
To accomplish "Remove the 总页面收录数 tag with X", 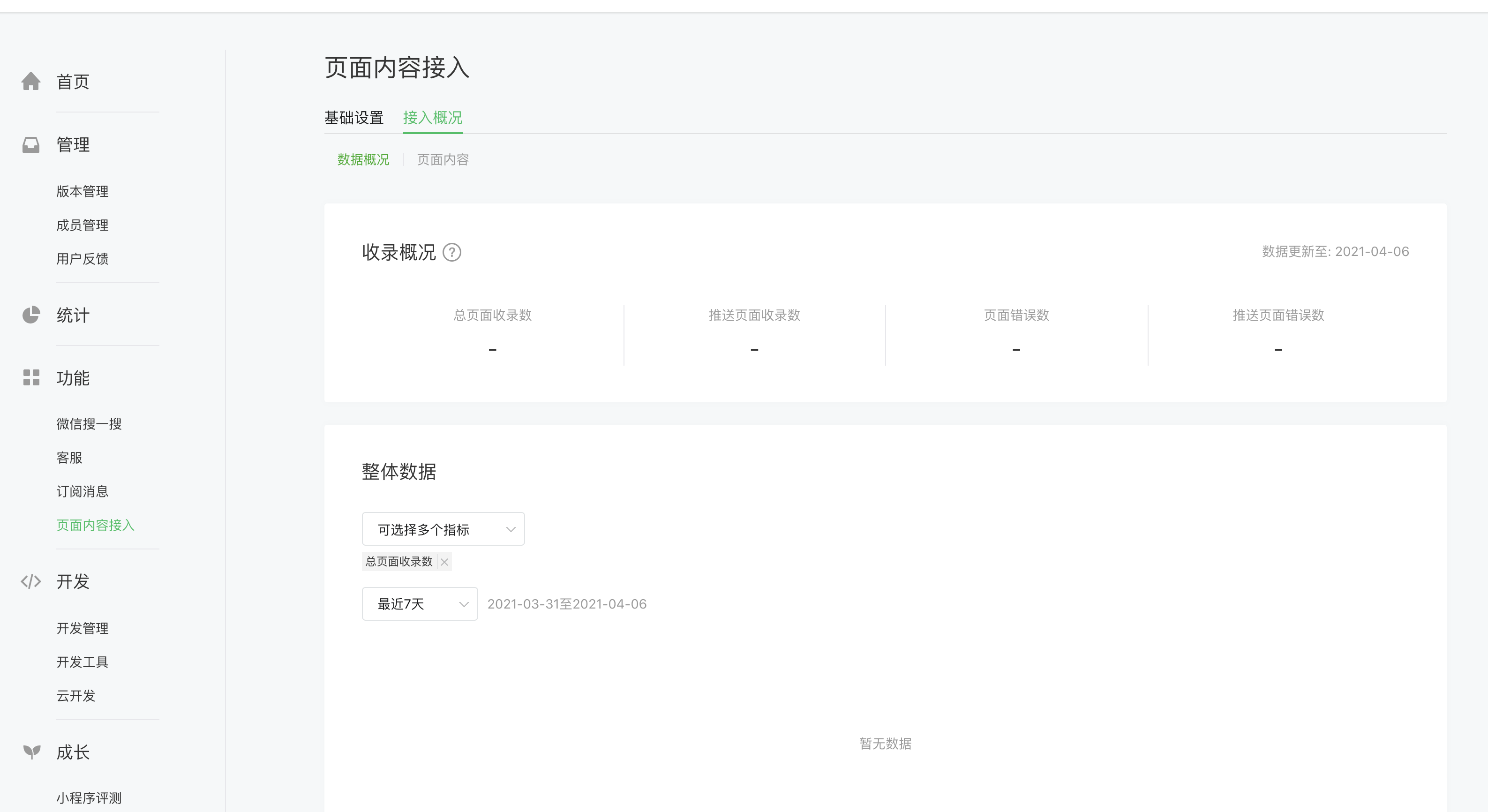I will pos(444,562).
